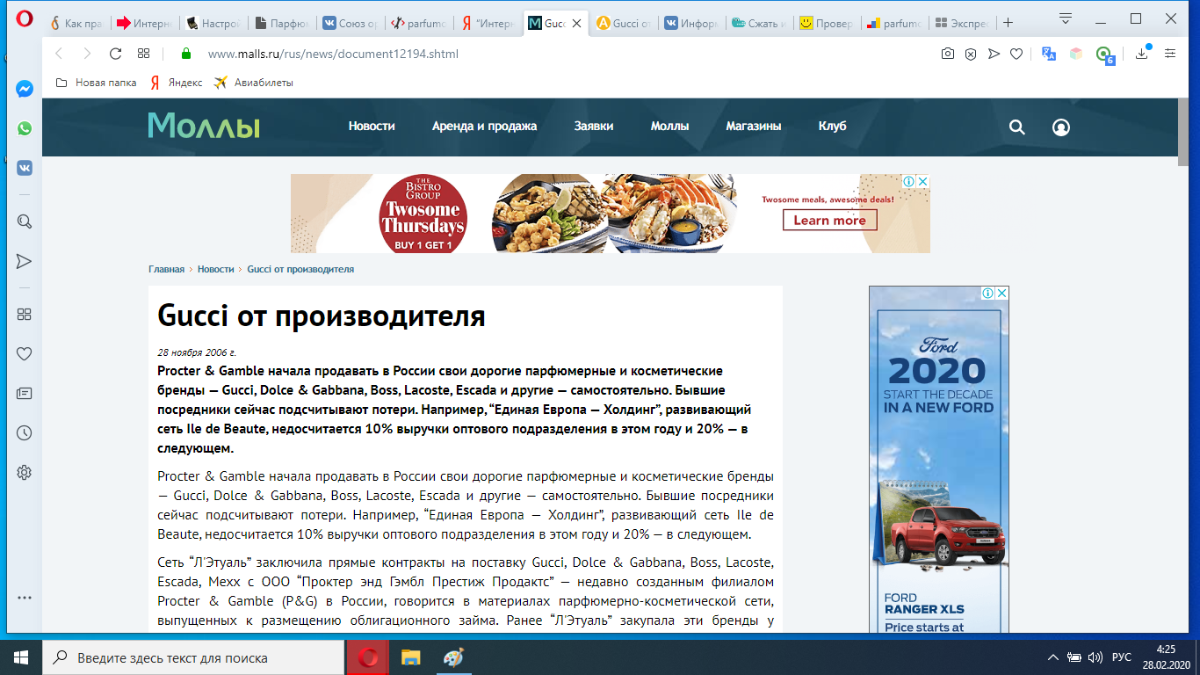This screenshot has width=1200, height=675.
Task: Open history clock icon in sidebar
Action: pyautogui.click(x=24, y=433)
